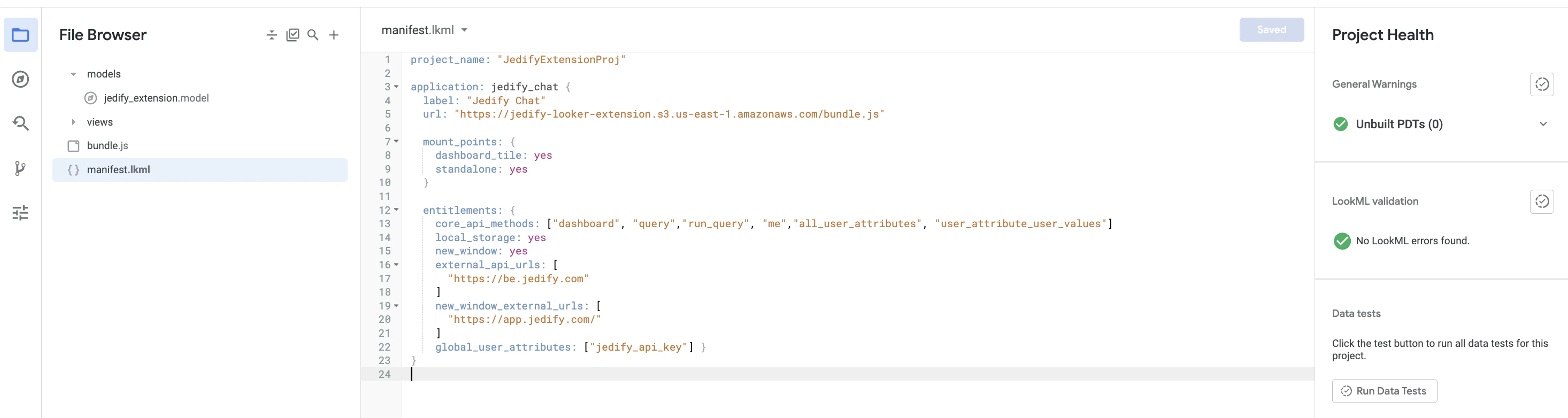Expand the views folder

pyautogui.click(x=74, y=122)
